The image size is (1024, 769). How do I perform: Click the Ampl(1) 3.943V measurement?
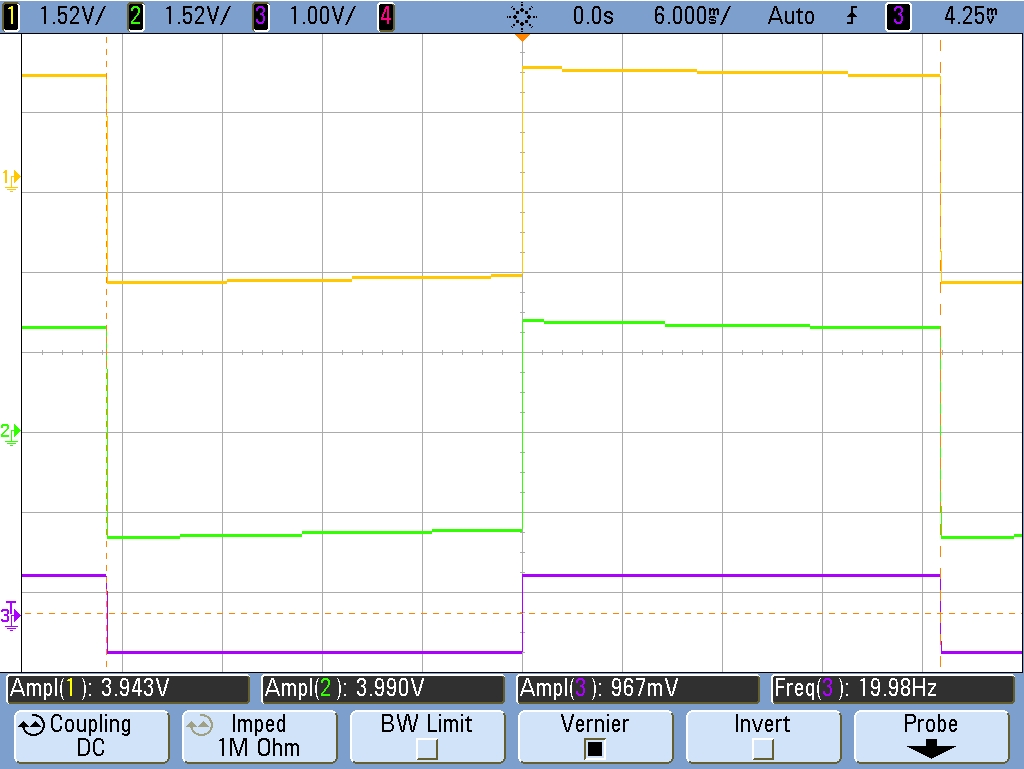128,689
